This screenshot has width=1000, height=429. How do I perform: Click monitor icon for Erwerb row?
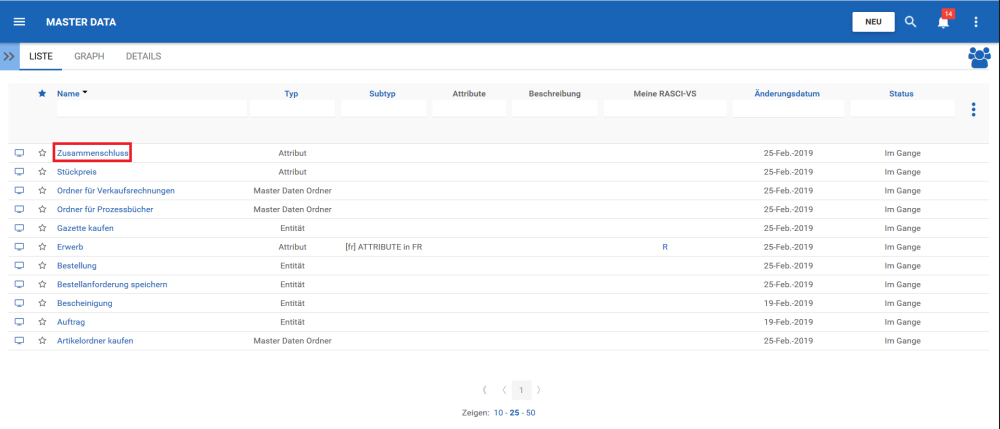coord(19,247)
